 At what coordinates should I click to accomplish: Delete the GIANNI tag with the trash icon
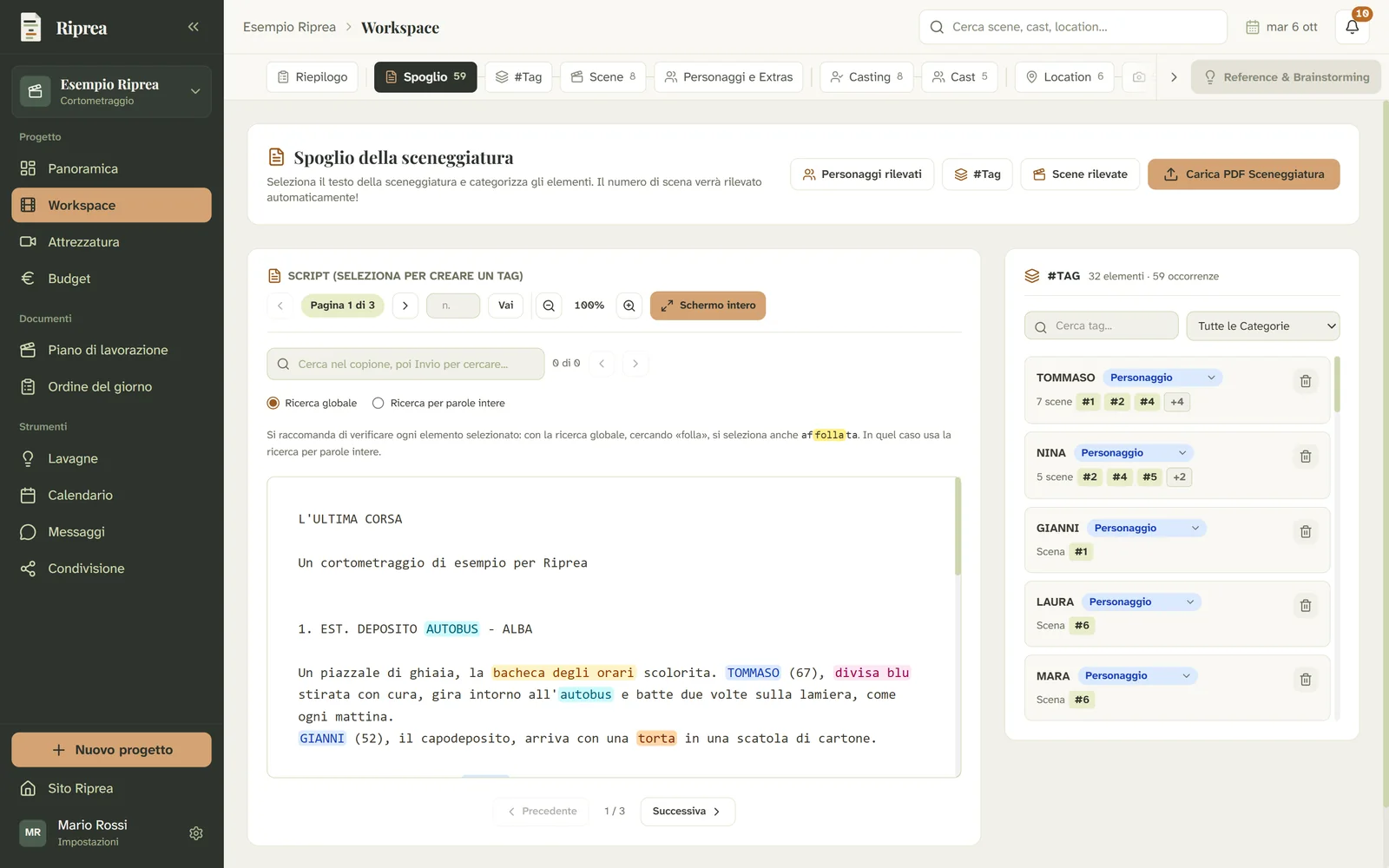[x=1305, y=531]
